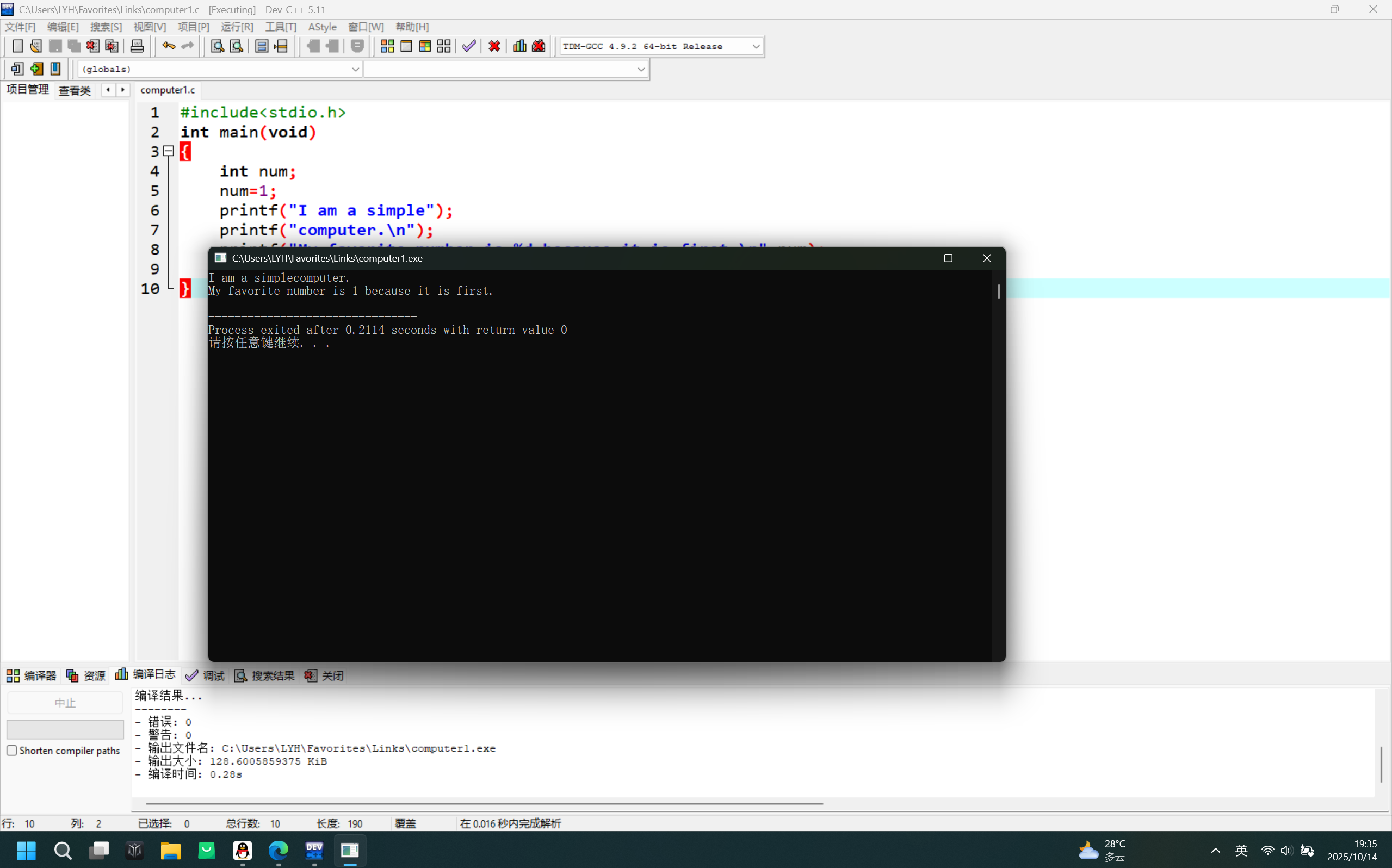The width and height of the screenshot is (1392, 868).
Task: Click the profile analysis bar chart icon
Action: click(x=519, y=46)
